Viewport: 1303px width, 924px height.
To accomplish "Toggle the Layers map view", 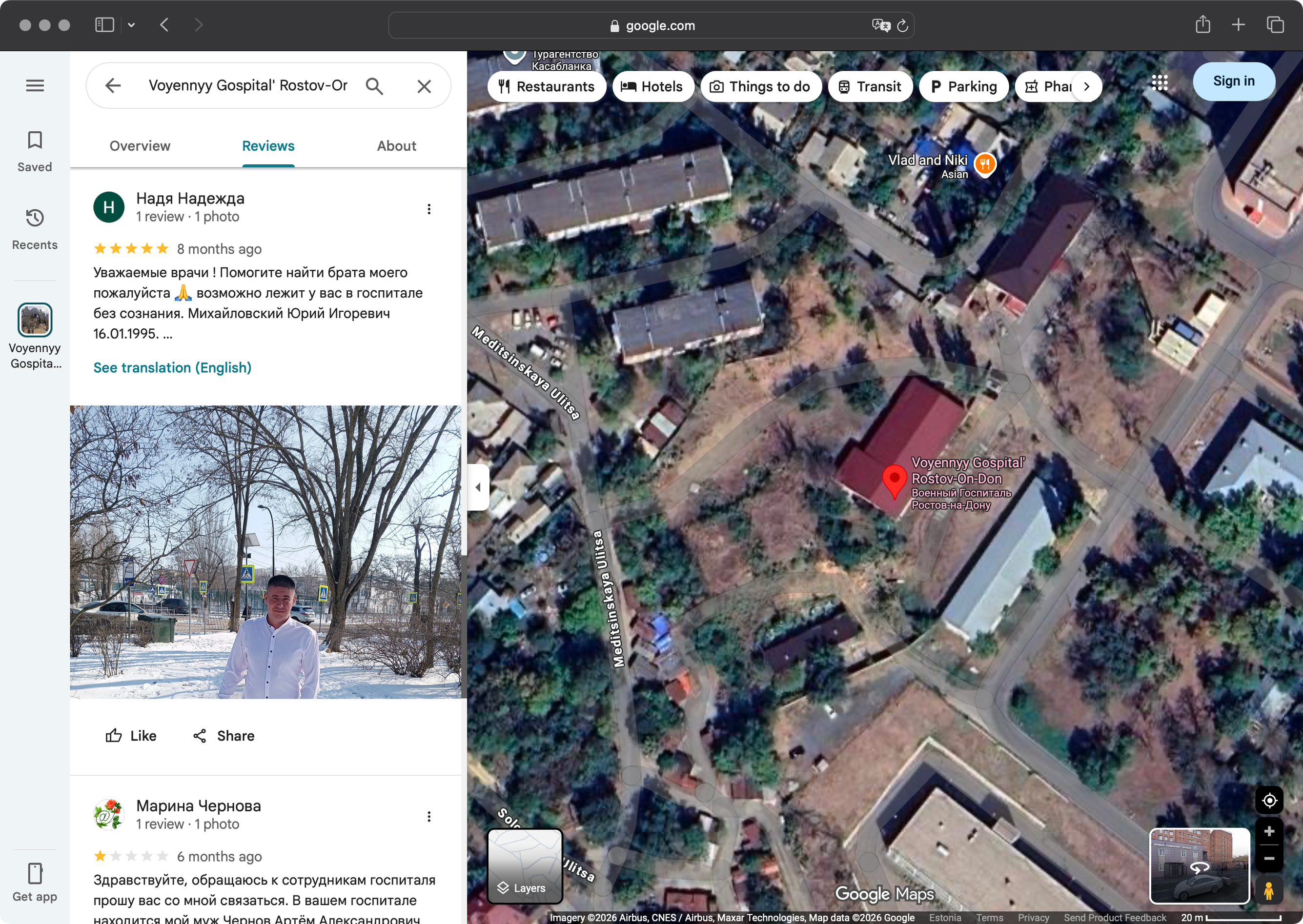I will click(525, 866).
